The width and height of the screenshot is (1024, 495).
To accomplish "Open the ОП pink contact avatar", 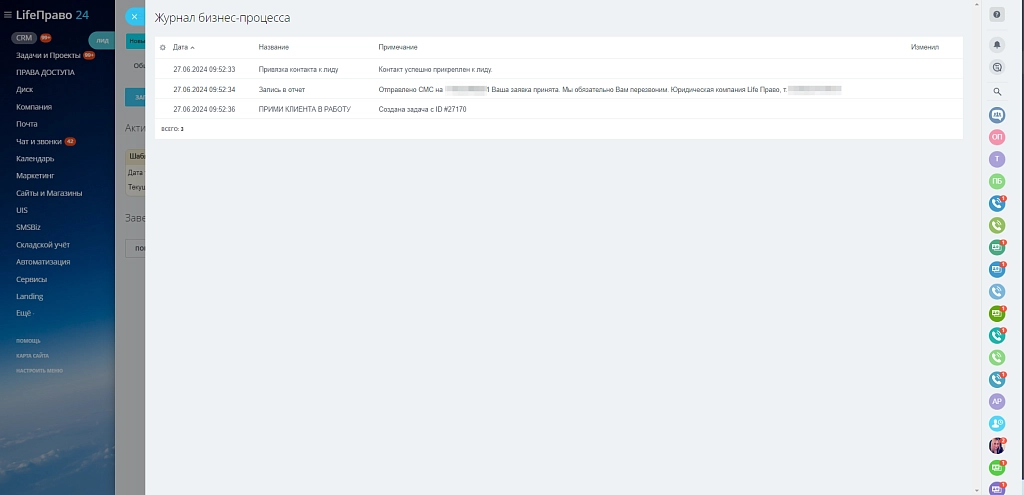I will click(x=997, y=137).
